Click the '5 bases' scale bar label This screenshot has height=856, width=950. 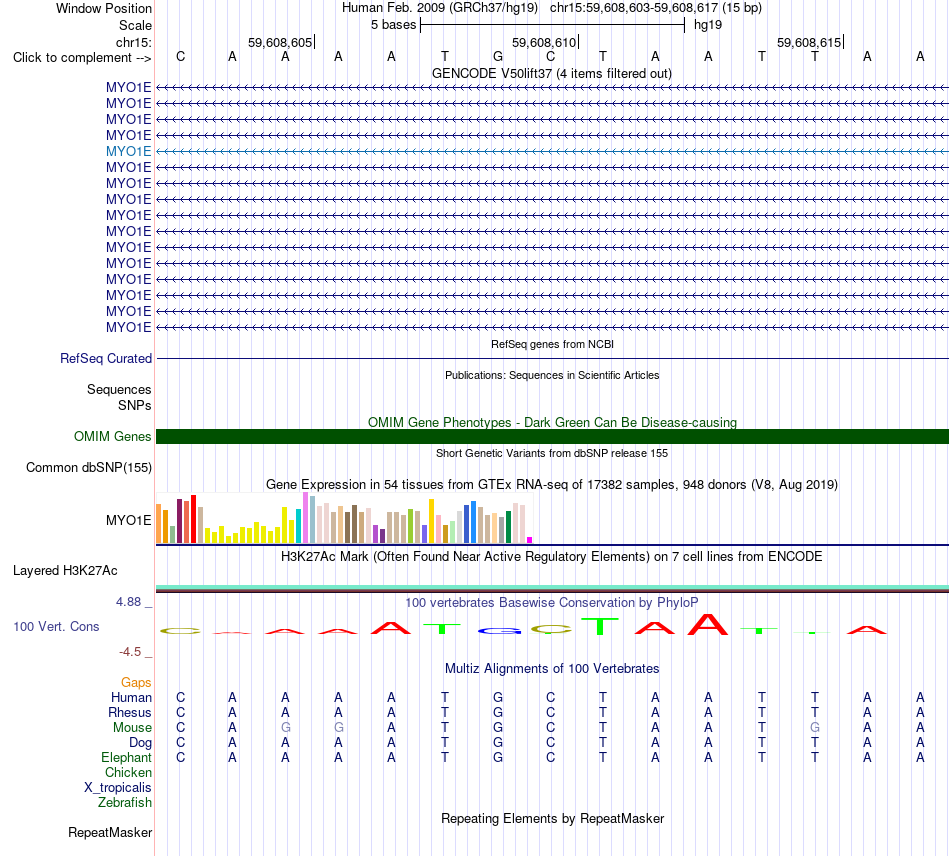(x=393, y=25)
